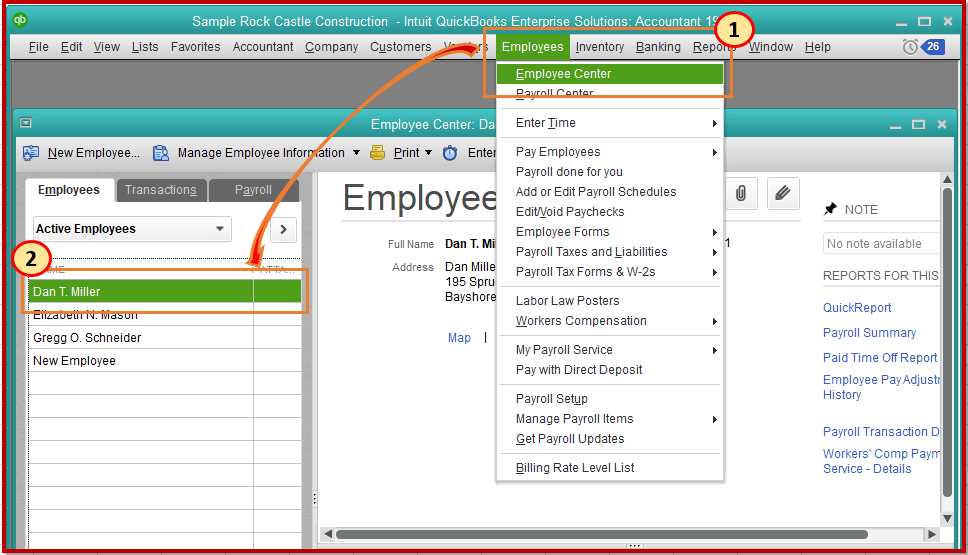Select Employee Center menu item
The width and height of the screenshot is (968, 555).
(x=609, y=74)
